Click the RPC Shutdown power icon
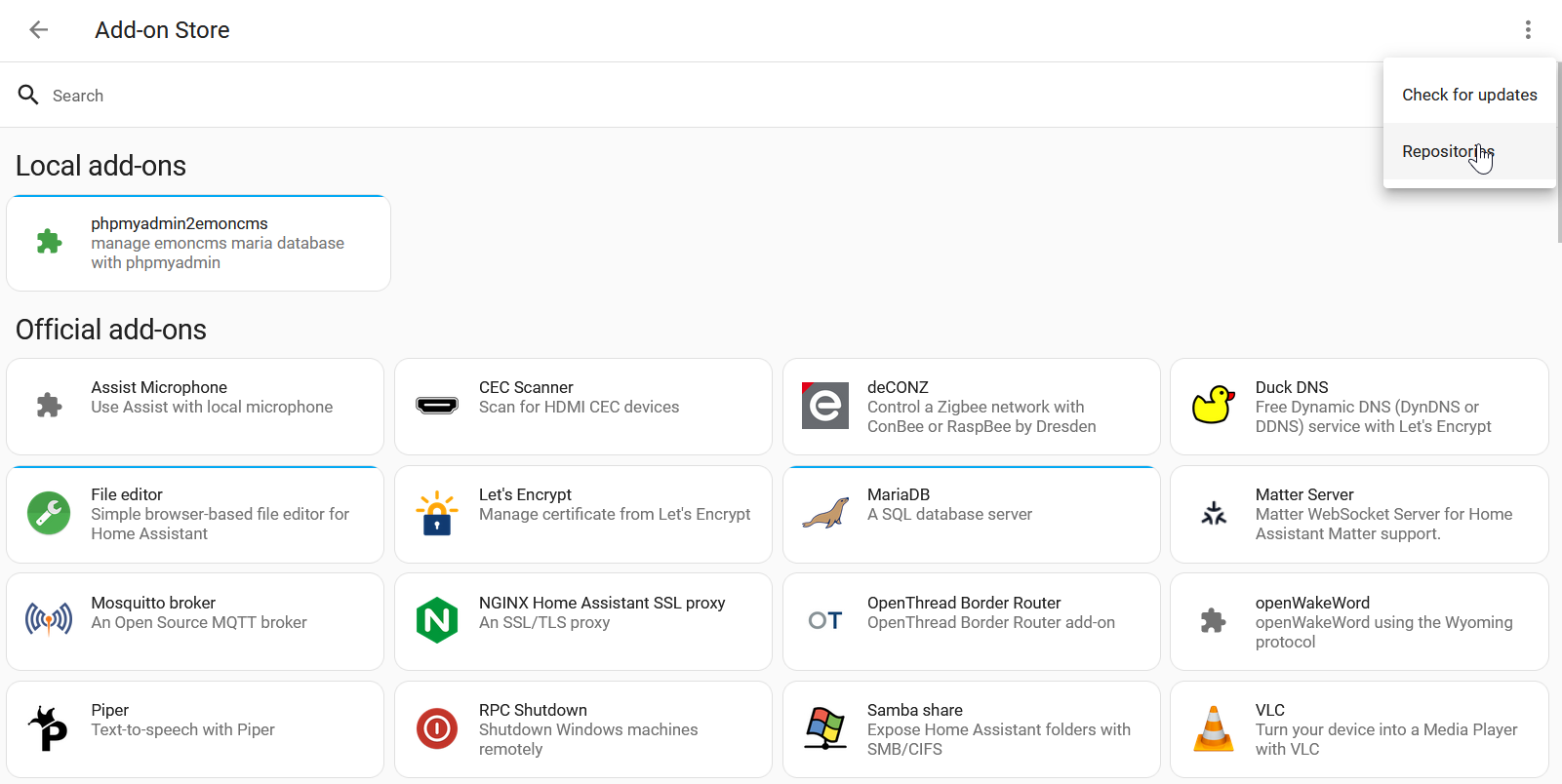This screenshot has width=1562, height=784. [437, 728]
